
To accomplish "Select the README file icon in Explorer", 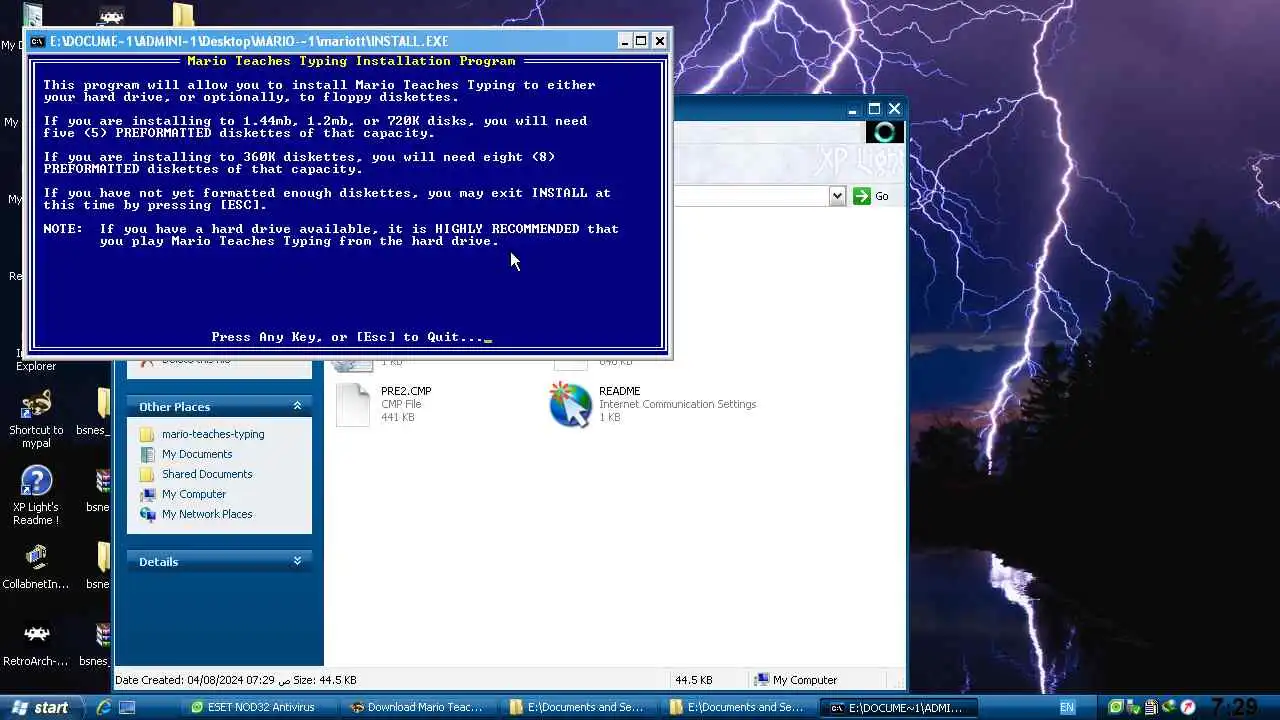I will (x=571, y=405).
